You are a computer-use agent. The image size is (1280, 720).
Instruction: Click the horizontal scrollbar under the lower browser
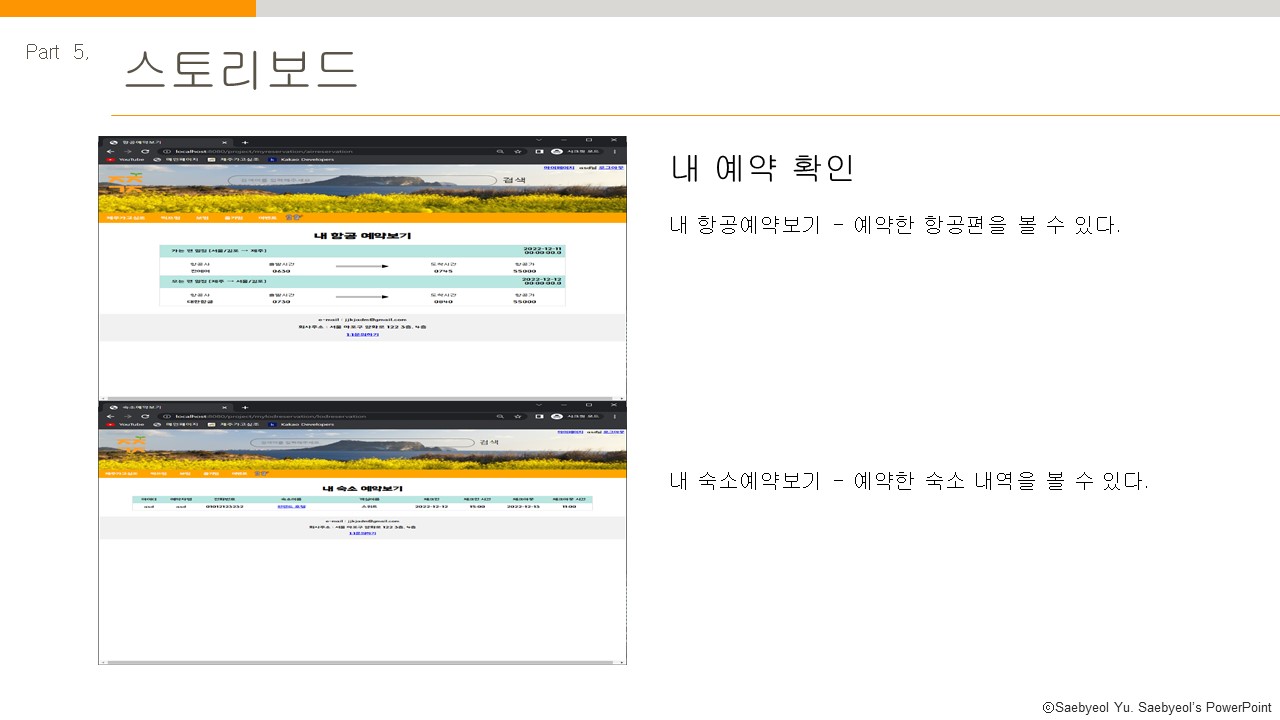pyautogui.click(x=360, y=662)
